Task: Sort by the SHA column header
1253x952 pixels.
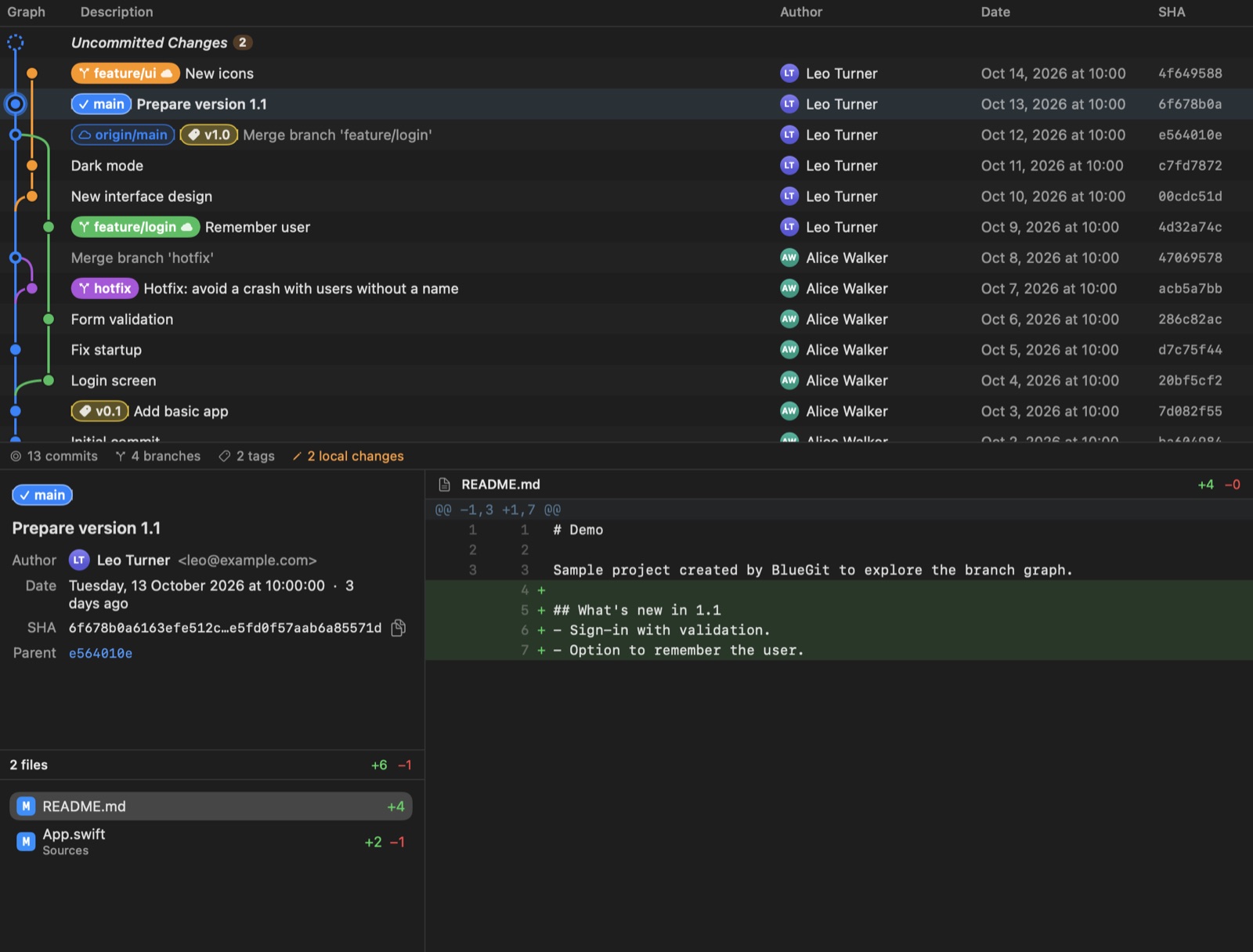Action: click(x=1172, y=12)
